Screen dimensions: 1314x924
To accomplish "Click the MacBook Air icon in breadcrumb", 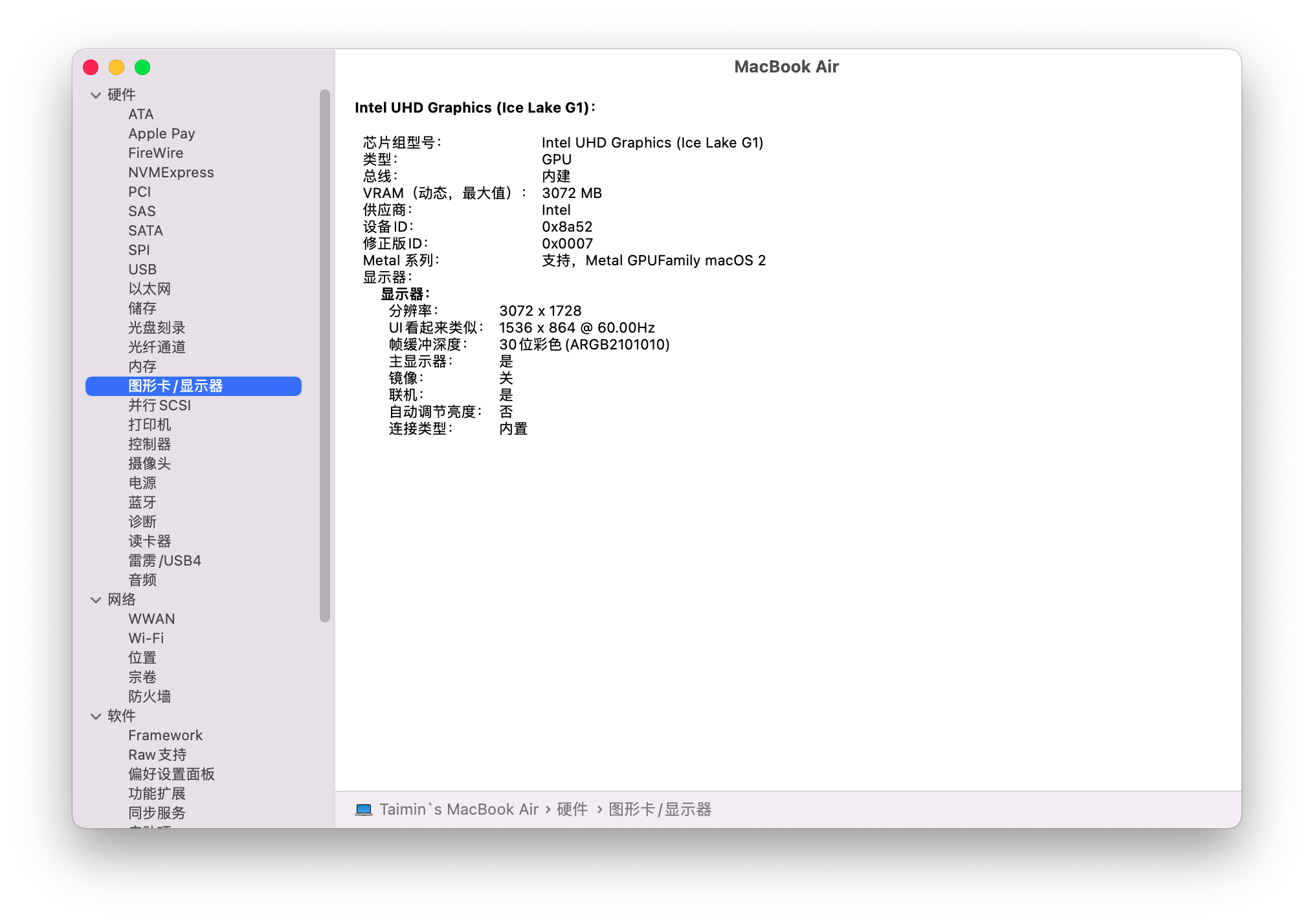I will [x=364, y=809].
